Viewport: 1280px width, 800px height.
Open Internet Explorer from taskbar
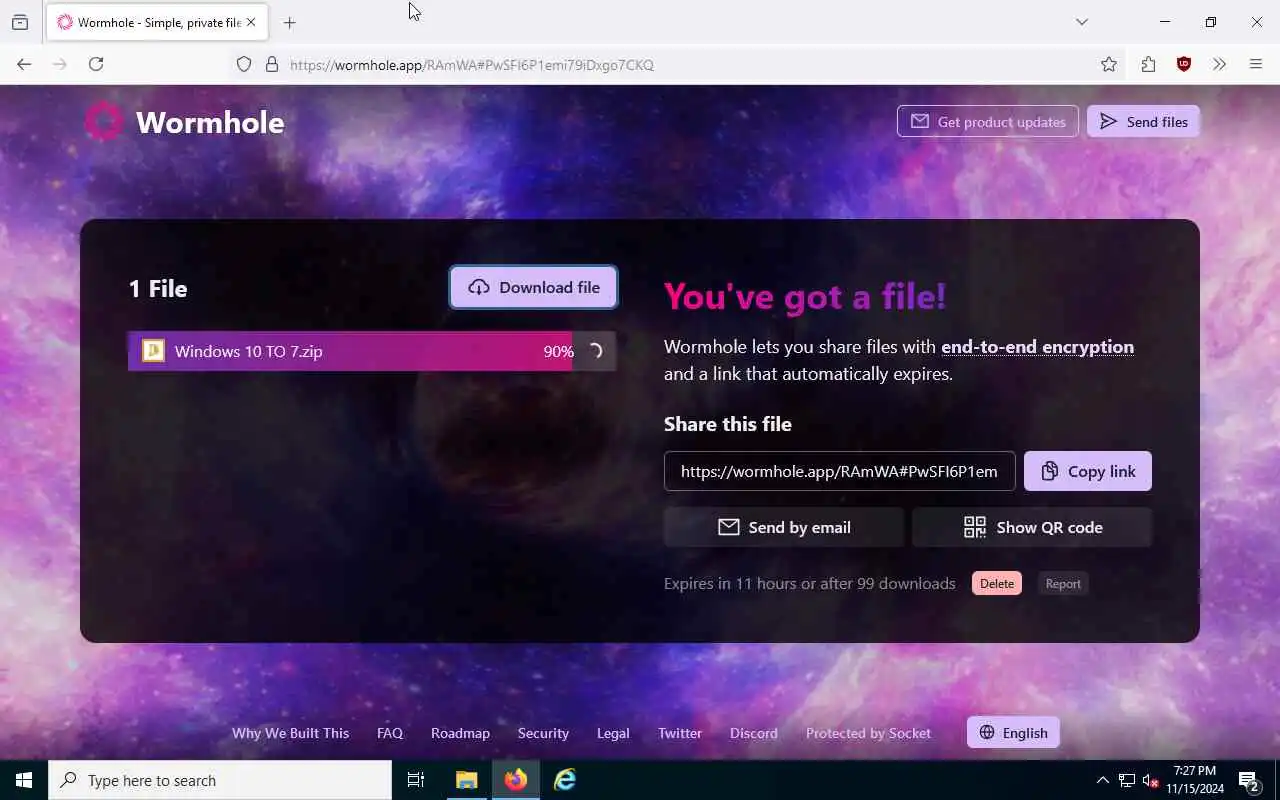pyautogui.click(x=565, y=780)
